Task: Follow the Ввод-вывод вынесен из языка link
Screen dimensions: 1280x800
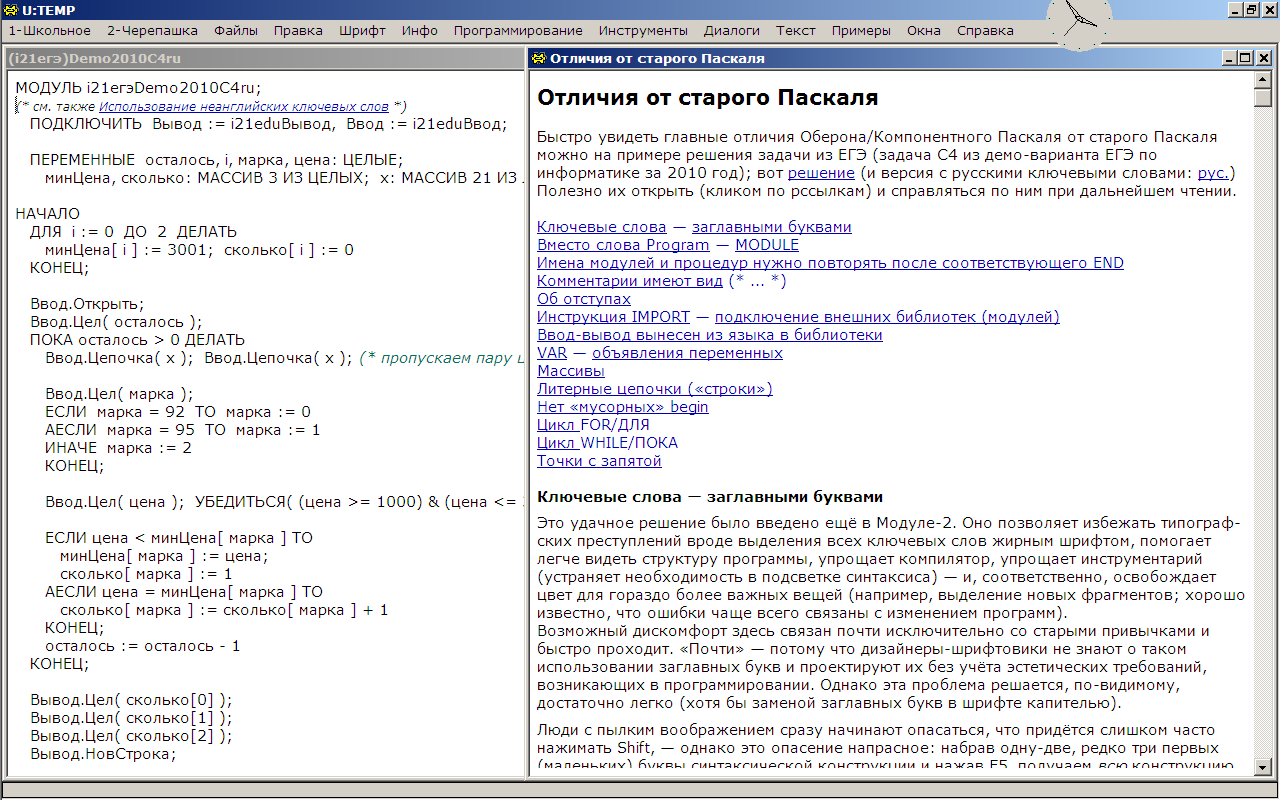Action: [x=710, y=335]
